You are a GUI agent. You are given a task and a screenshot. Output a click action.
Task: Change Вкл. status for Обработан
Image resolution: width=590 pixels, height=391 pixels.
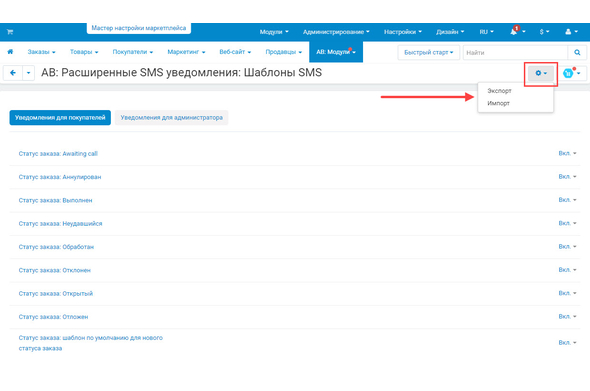coord(567,246)
